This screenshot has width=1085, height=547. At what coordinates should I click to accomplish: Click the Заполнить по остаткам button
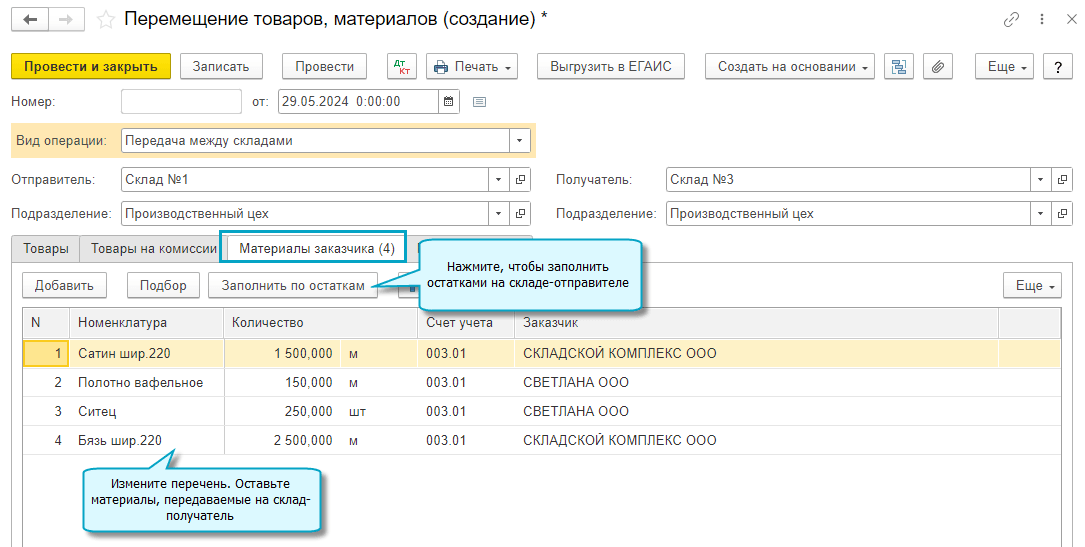(x=293, y=285)
